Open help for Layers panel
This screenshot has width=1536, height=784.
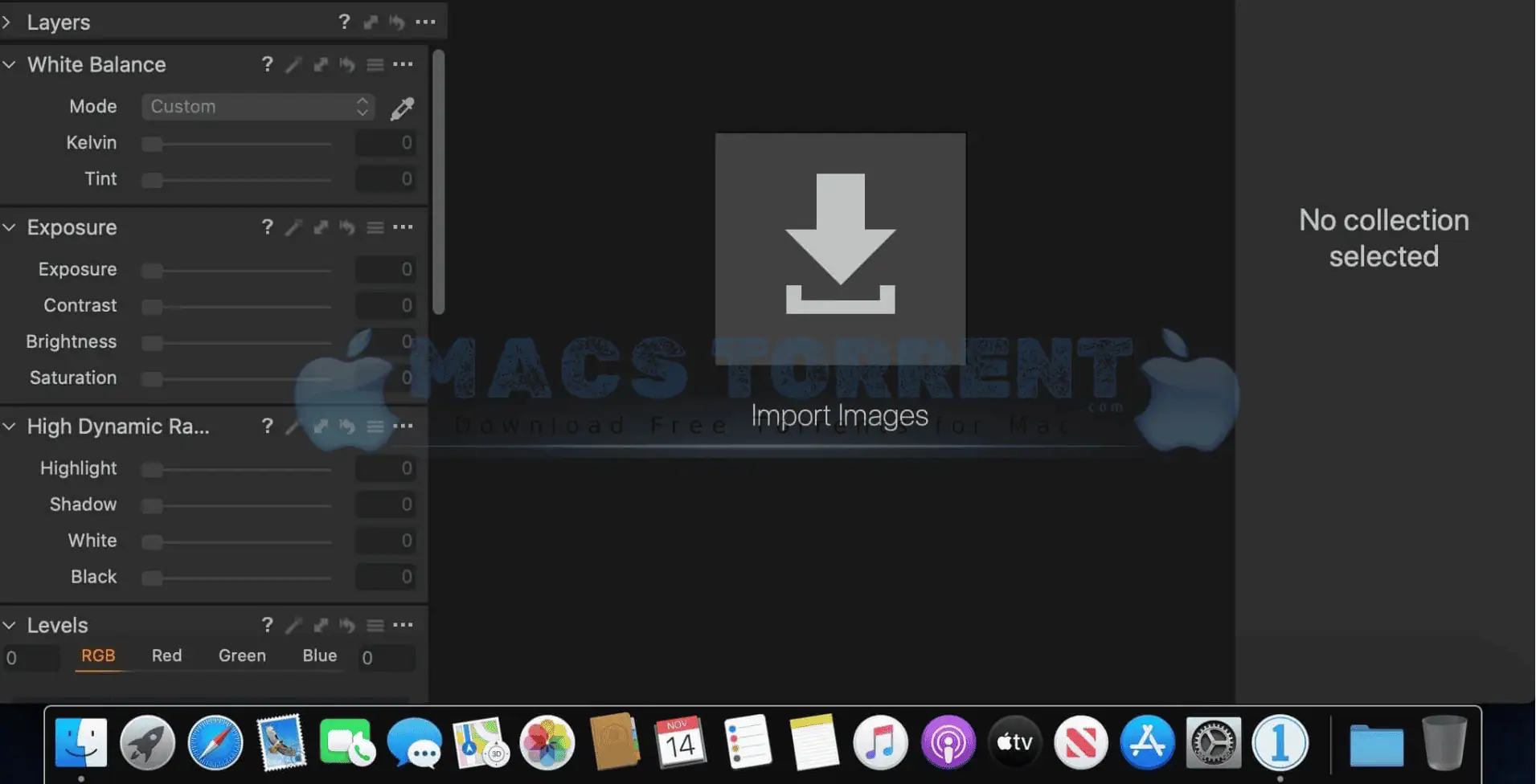tap(344, 22)
